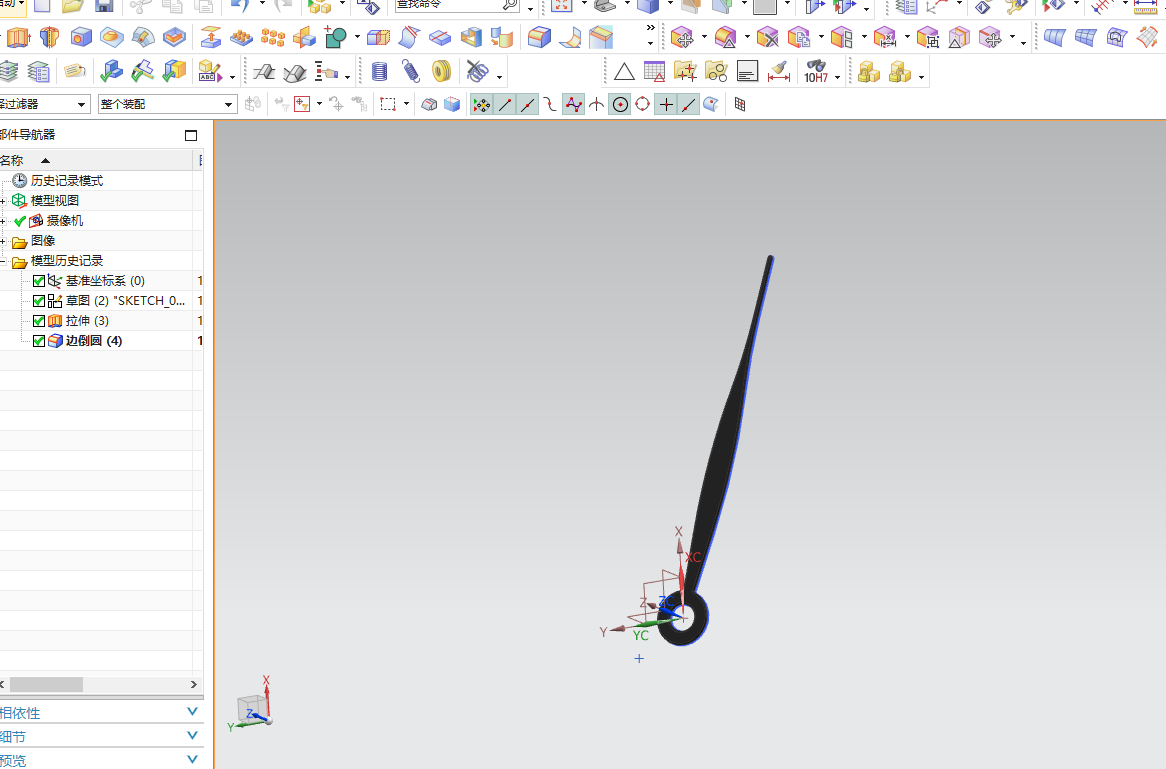Open the 10H7 fit tolerance tool

point(816,72)
